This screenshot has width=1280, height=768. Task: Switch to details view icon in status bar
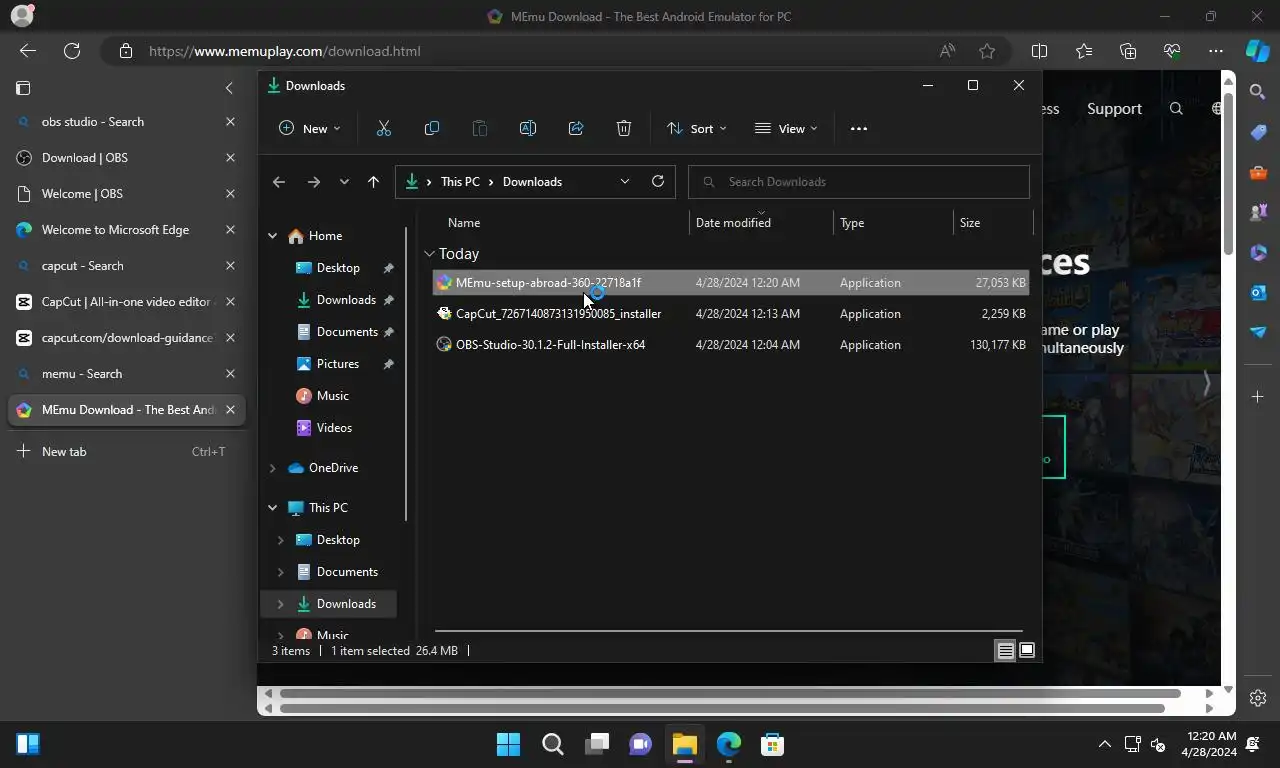1005,651
